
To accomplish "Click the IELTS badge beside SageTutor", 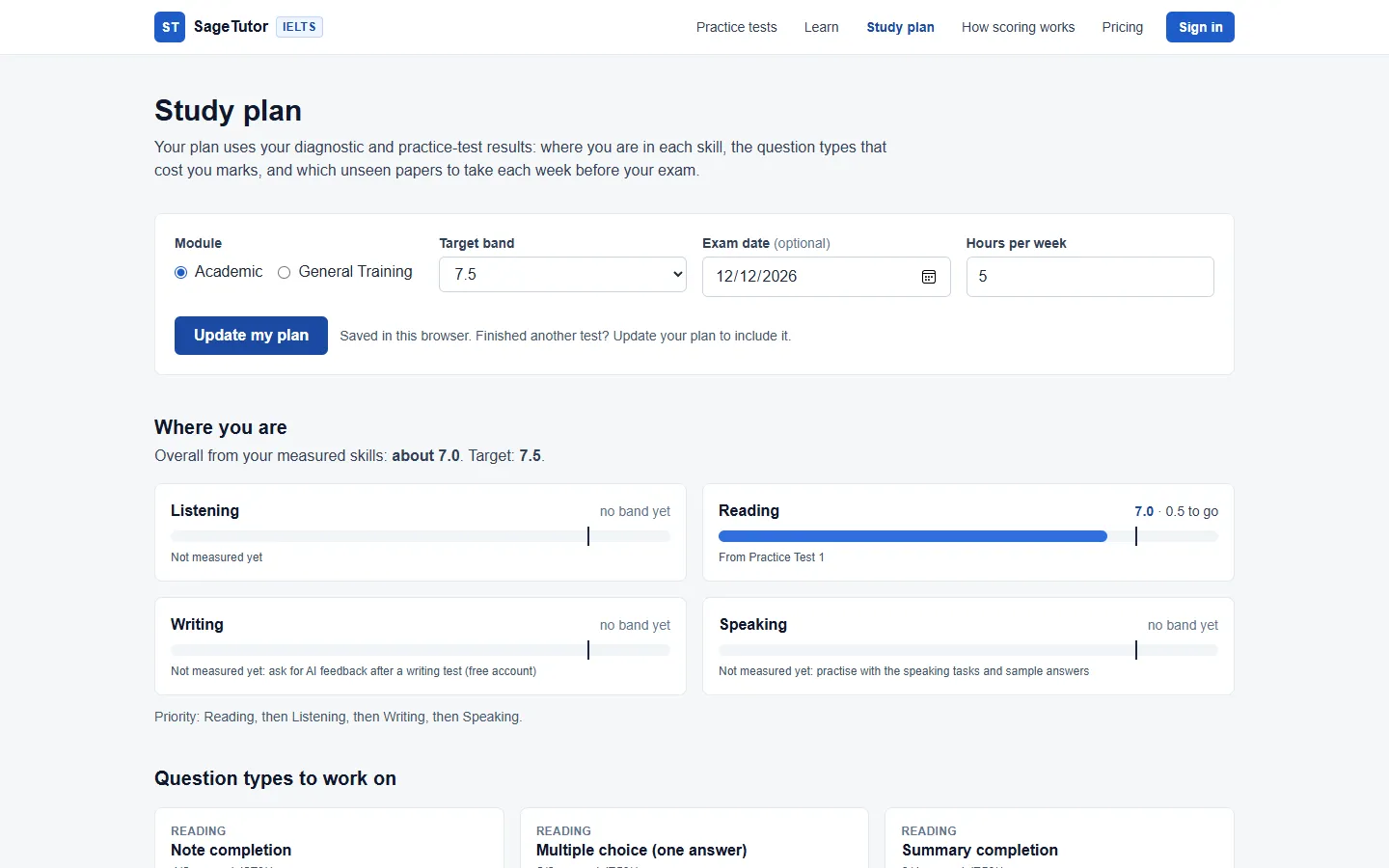I will (299, 27).
